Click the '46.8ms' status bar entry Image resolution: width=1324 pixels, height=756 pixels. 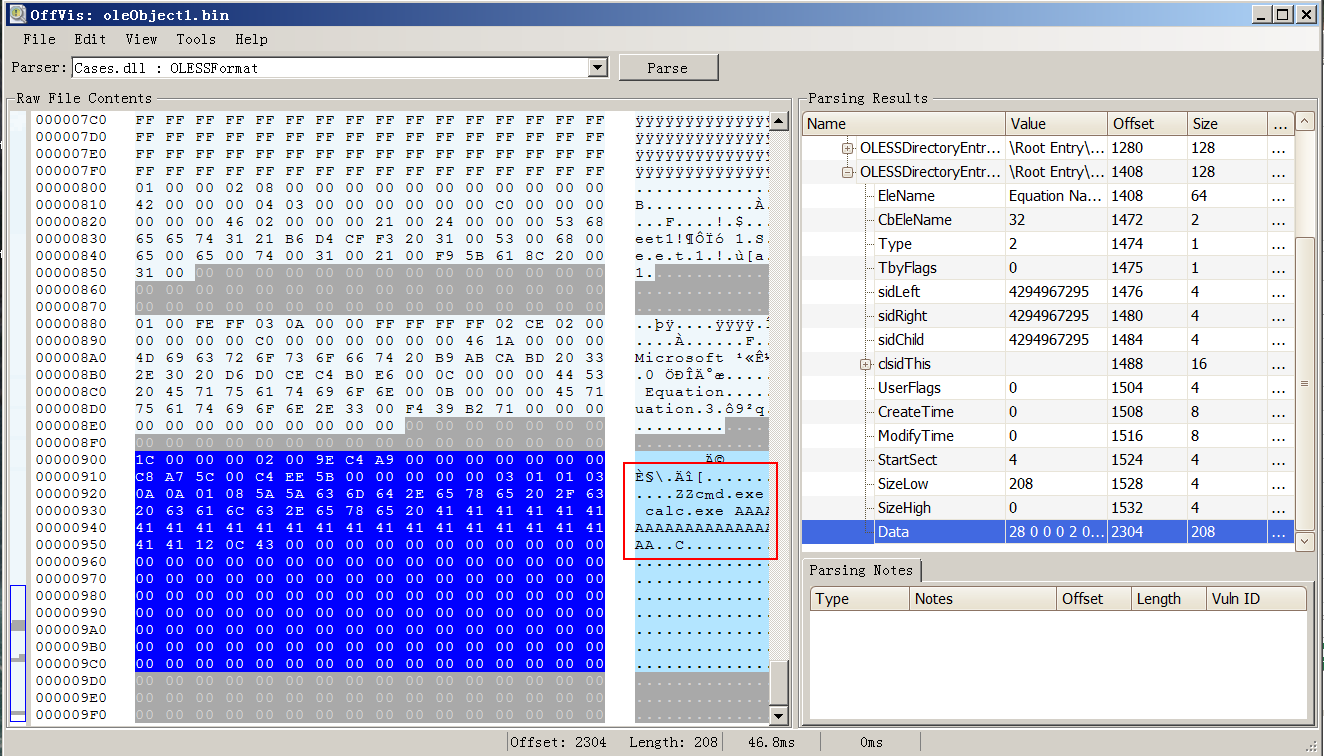[x=771, y=742]
